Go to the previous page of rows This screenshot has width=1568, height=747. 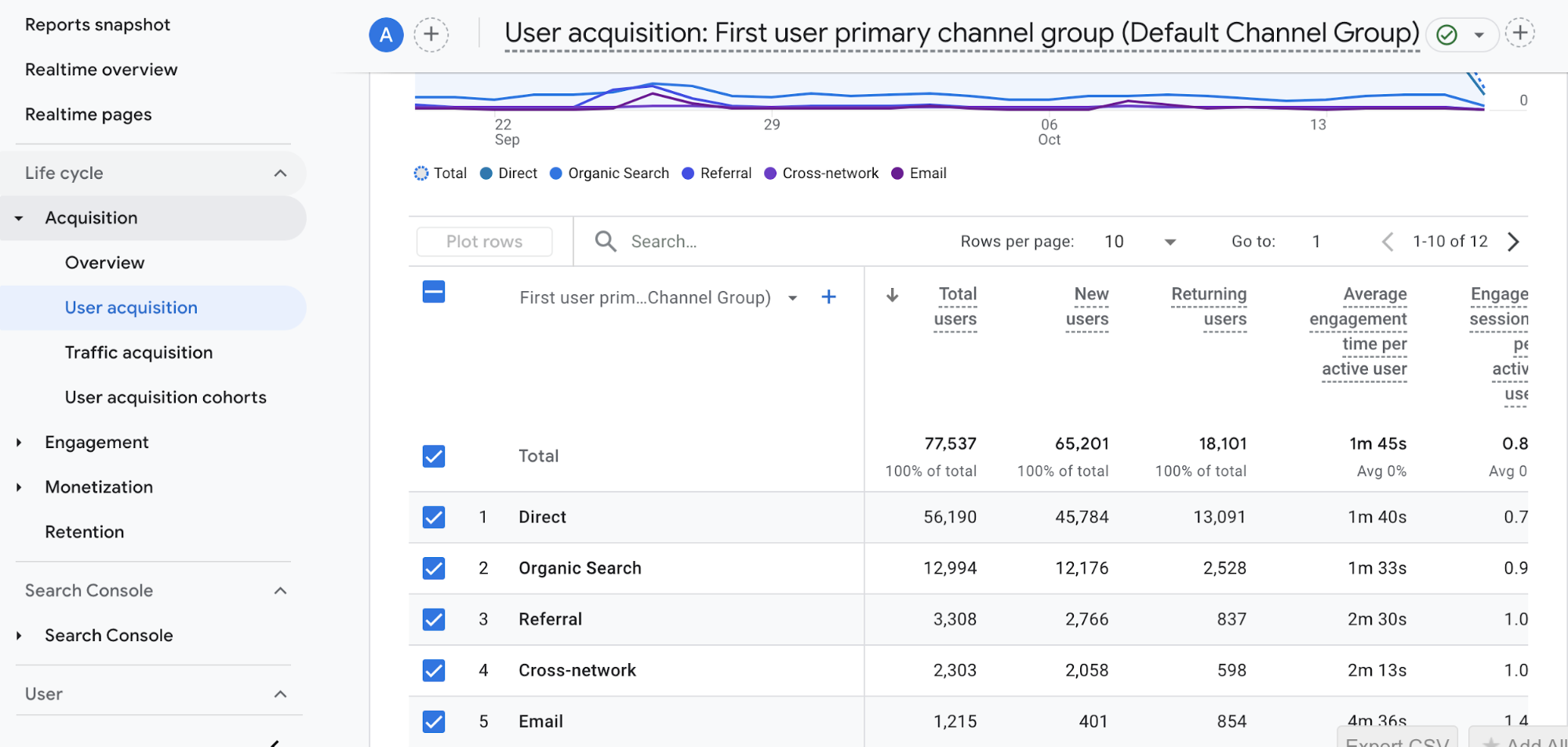[1388, 242]
